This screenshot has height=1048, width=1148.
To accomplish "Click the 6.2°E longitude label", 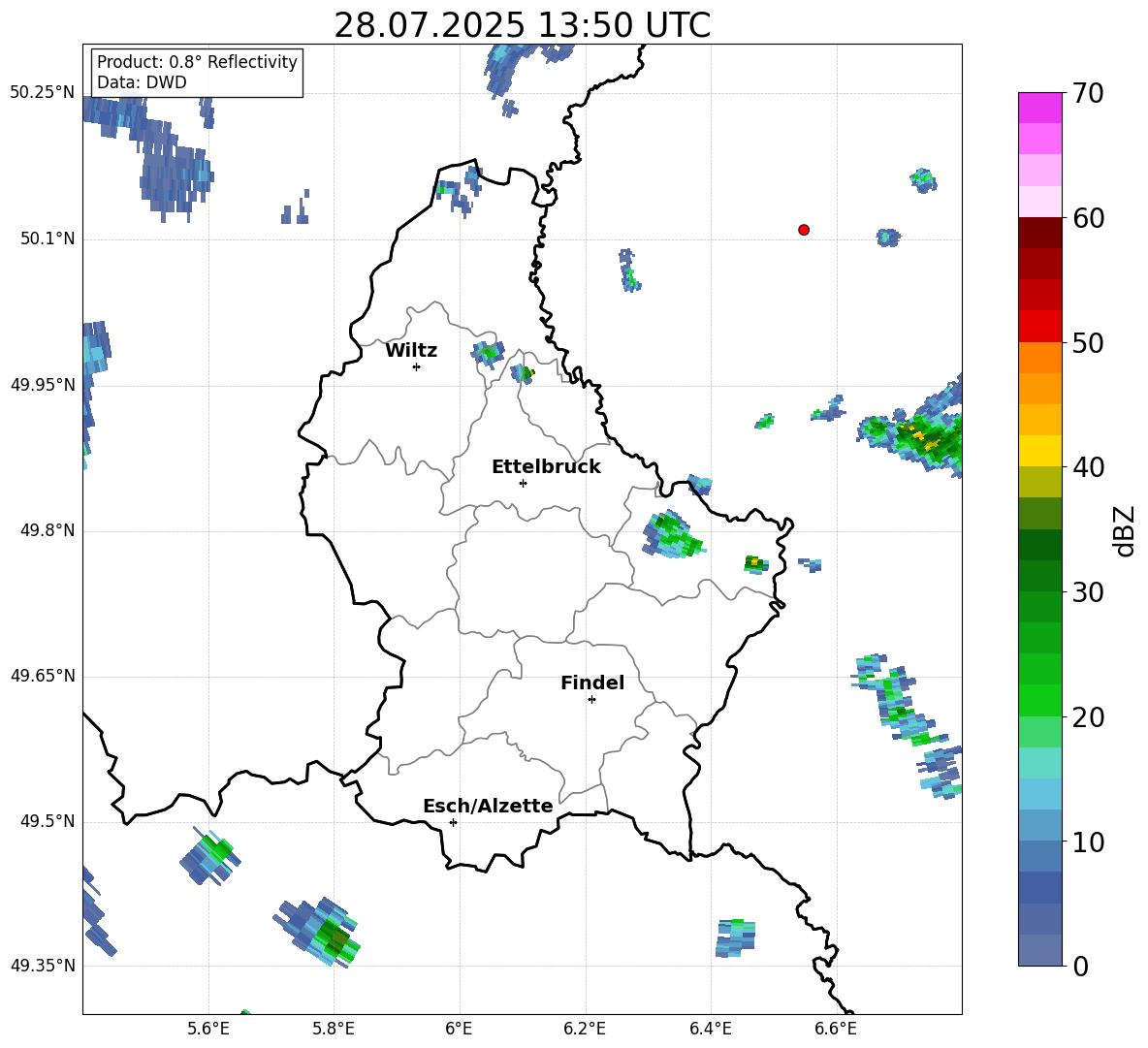I will (x=585, y=1029).
